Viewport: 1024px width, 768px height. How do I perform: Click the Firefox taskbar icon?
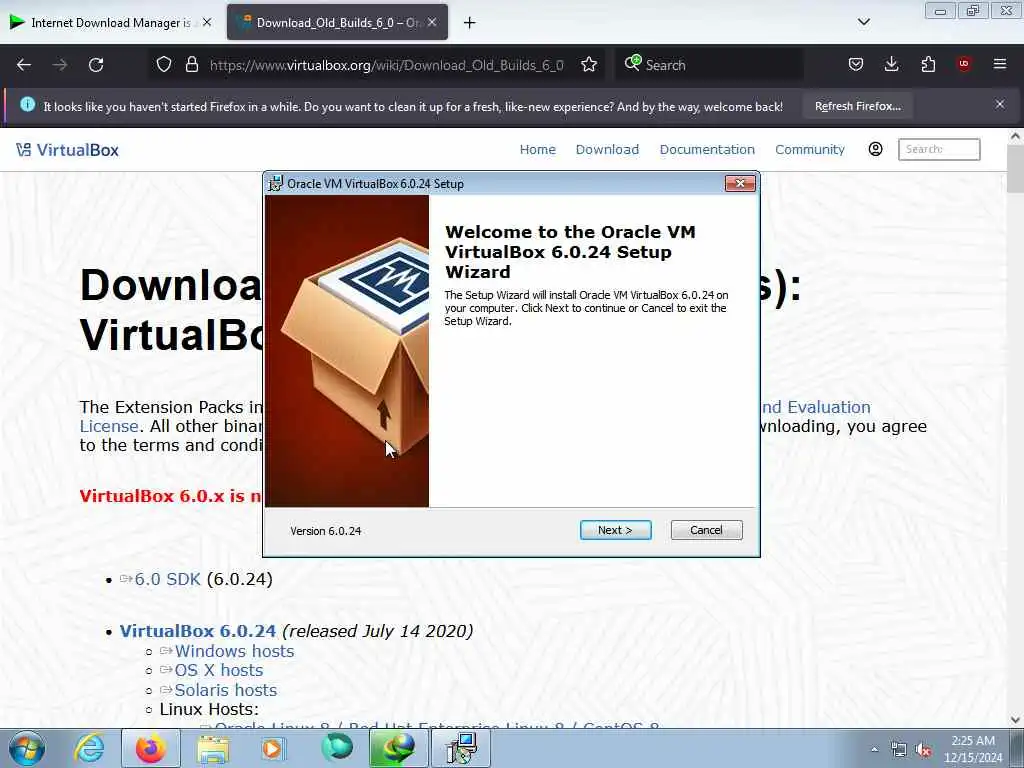[x=151, y=748]
